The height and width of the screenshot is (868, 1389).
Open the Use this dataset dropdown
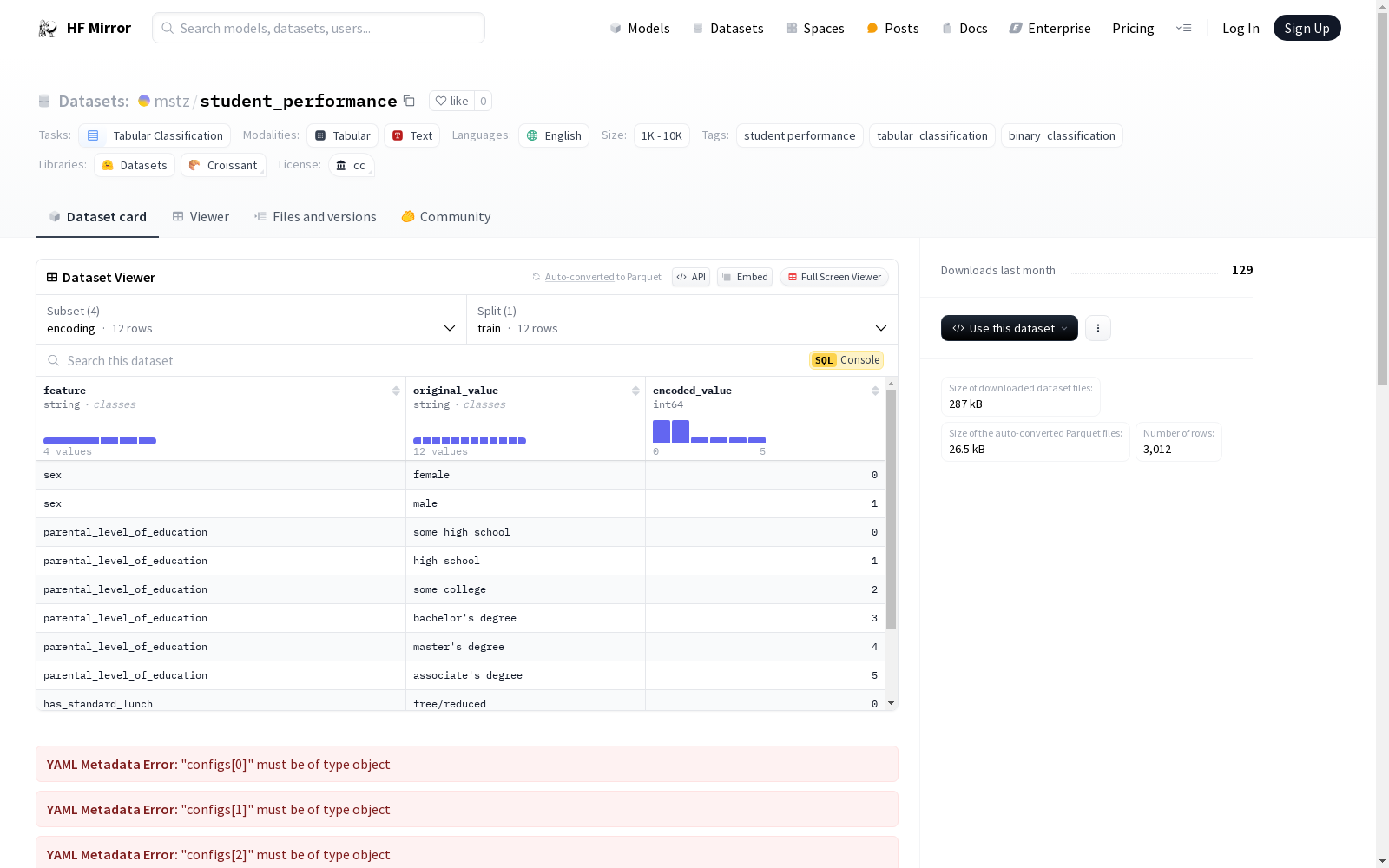[1010, 328]
